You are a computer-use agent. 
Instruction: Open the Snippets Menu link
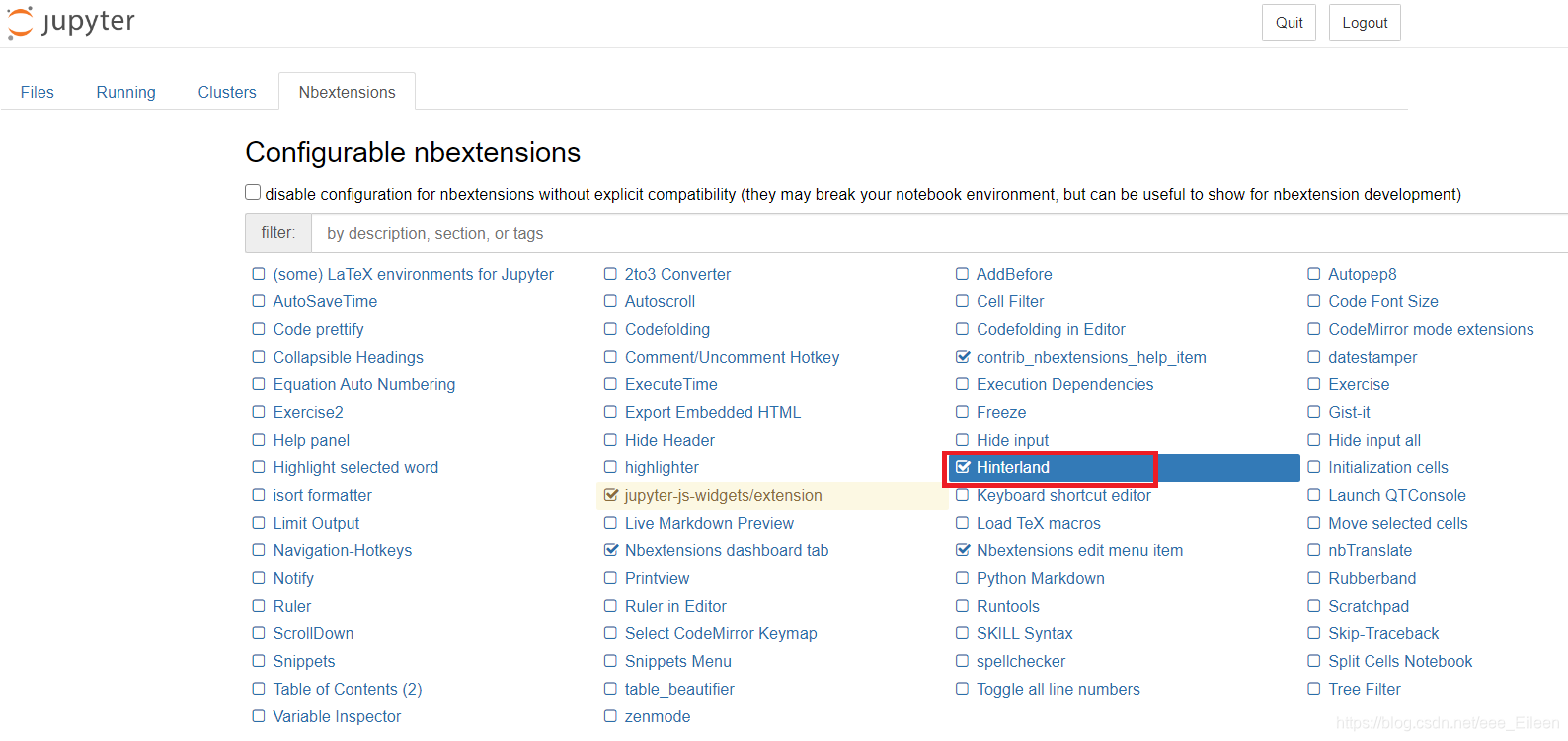[x=677, y=661]
